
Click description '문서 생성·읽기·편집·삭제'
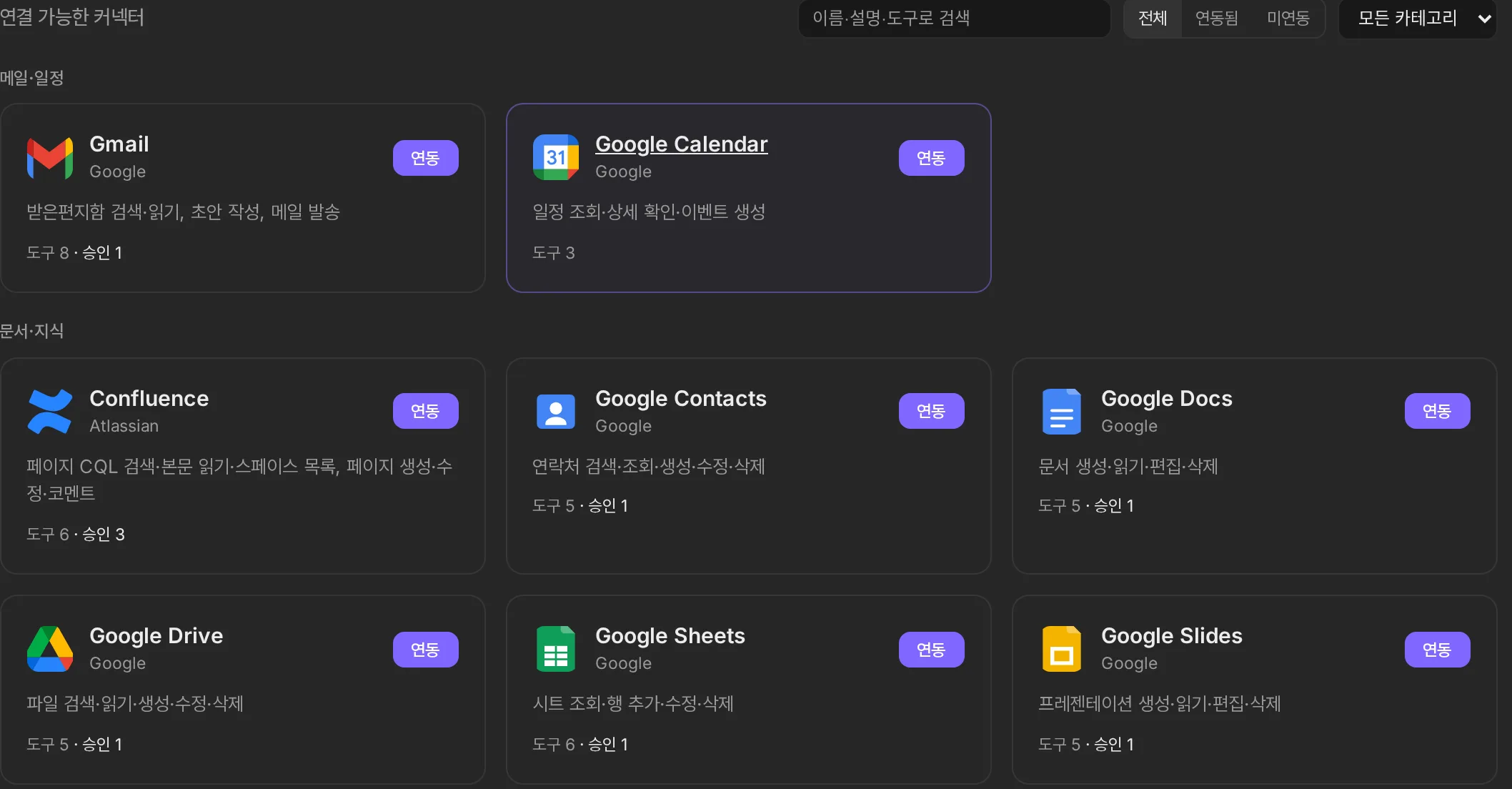pyautogui.click(x=1128, y=467)
